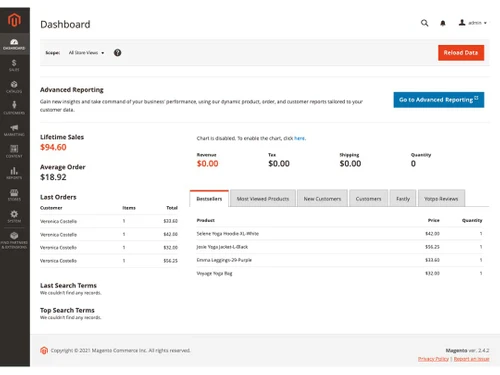
Task: Switch to the Yotpo Reviews tab
Action: pyautogui.click(x=441, y=199)
